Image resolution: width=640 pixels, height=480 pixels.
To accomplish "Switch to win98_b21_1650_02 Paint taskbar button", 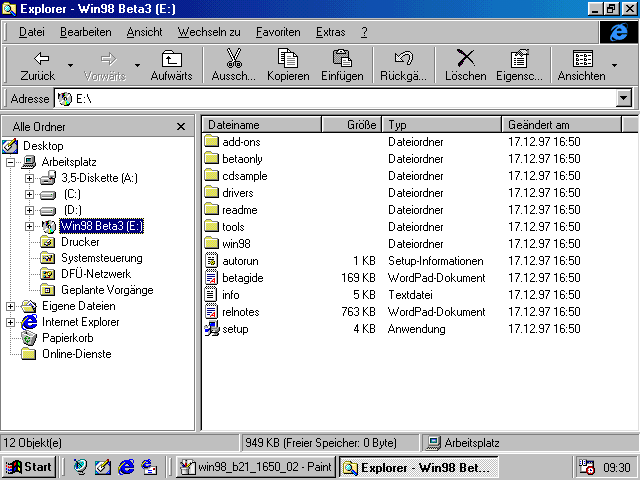I will pyautogui.click(x=256, y=467).
